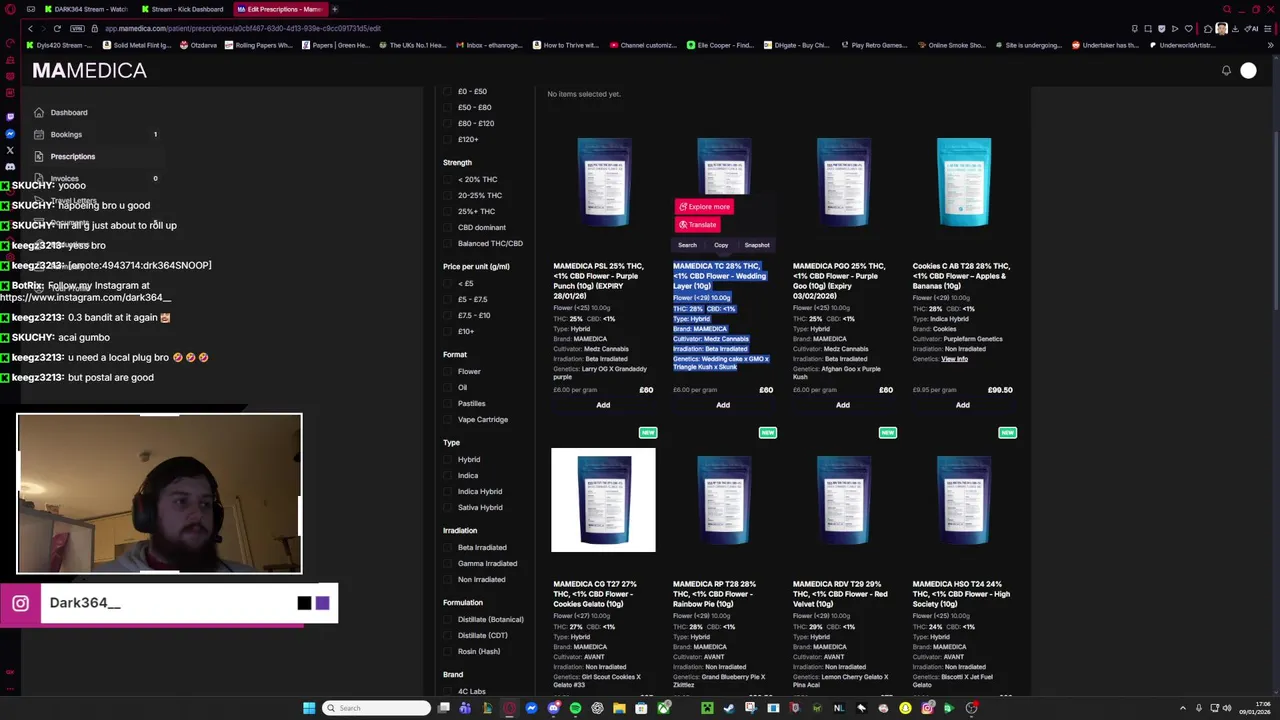
Task: Enable the 25%+ THC strength filter
Action: pyautogui.click(x=449, y=211)
